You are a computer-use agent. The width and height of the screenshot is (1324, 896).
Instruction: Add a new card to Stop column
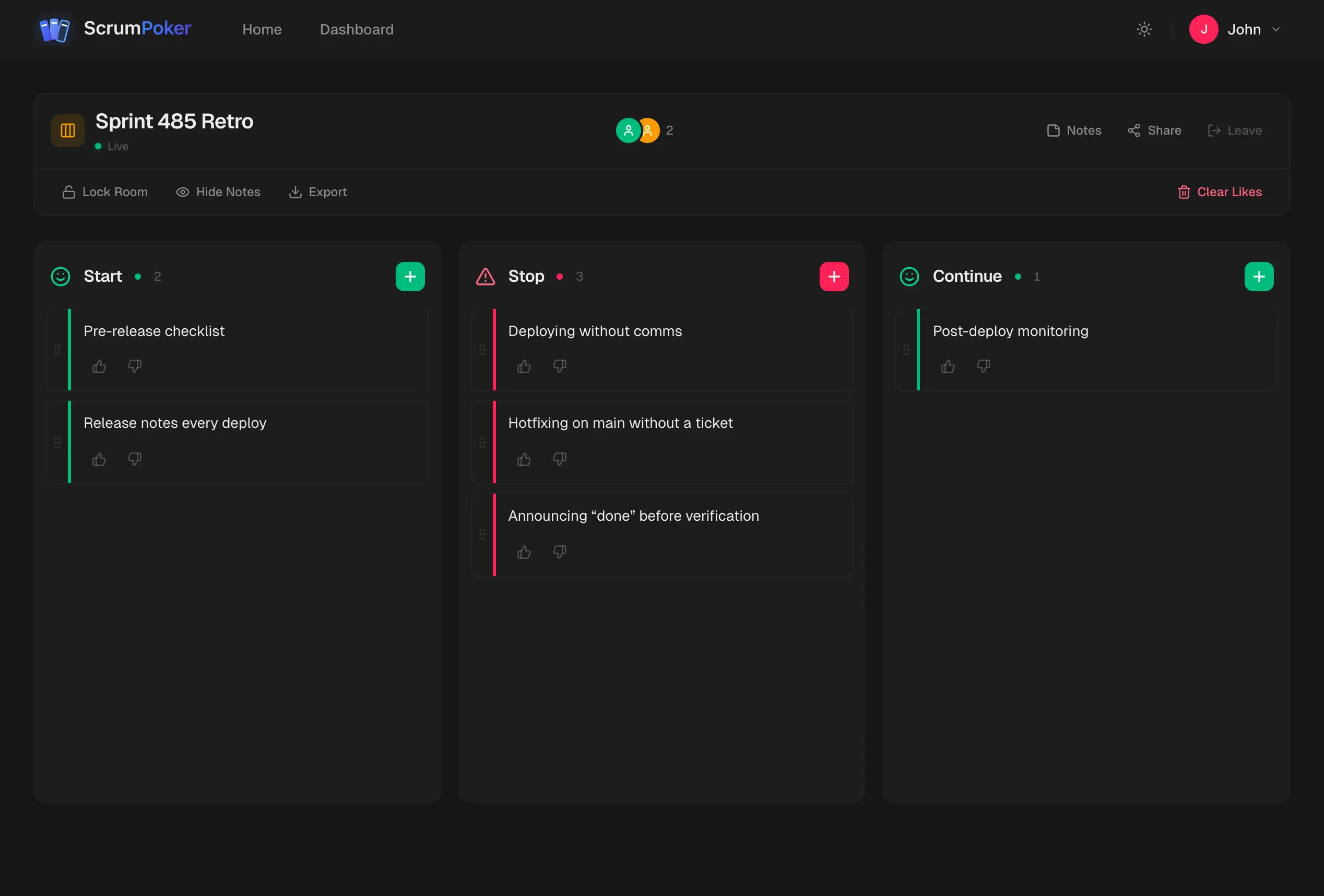point(833,277)
